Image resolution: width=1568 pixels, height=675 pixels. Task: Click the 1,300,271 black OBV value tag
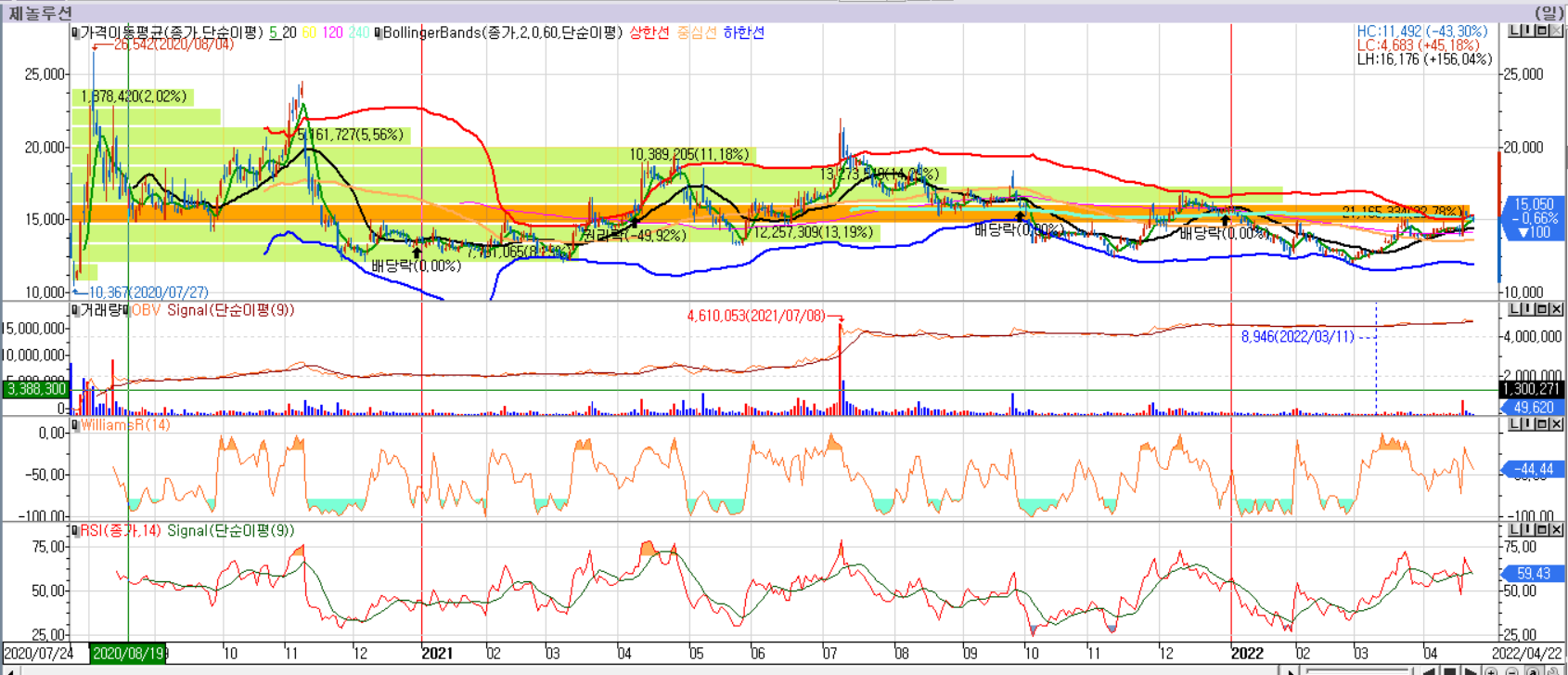1532,390
